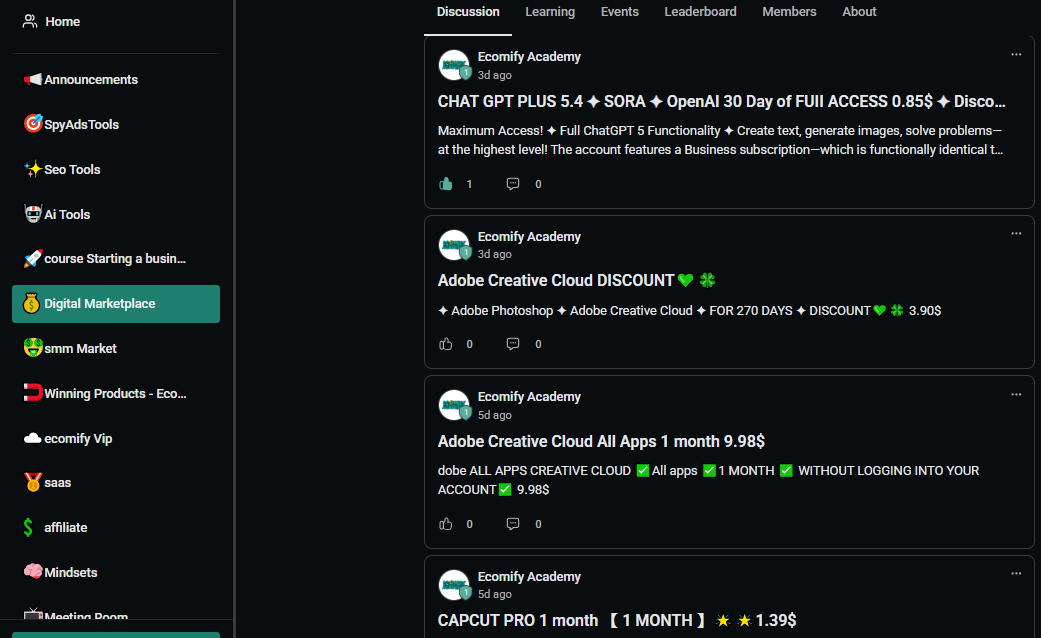The image size is (1041, 638).
Task: Like the Adobe Creative Cloud DISCOUNT post
Action: click(x=445, y=344)
